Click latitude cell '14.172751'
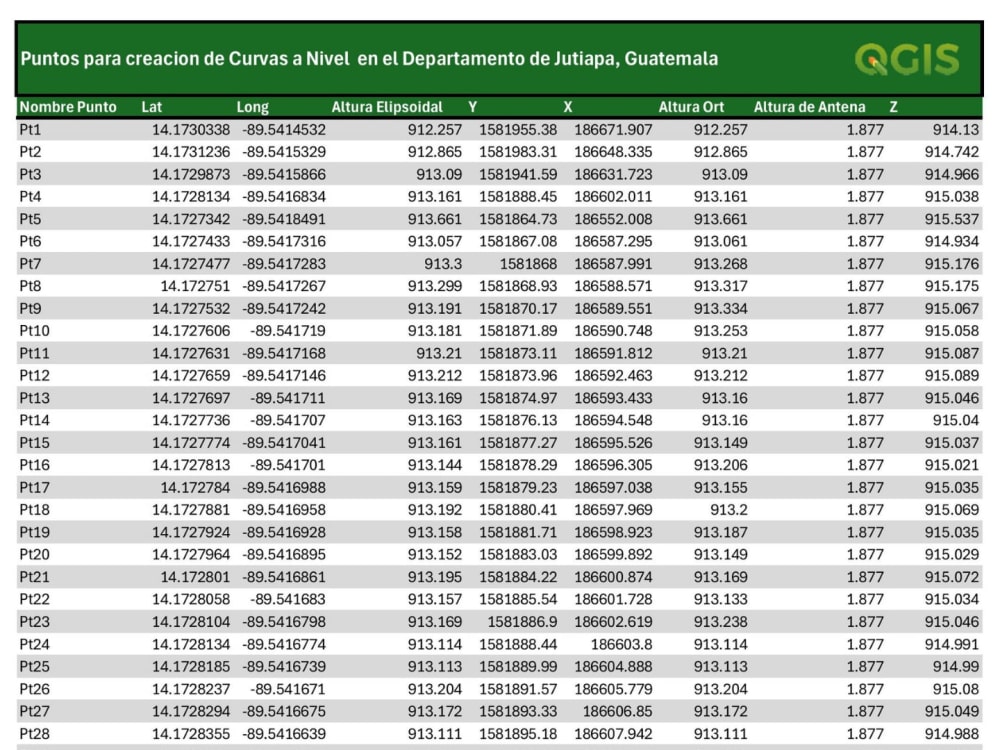Viewport: 1000px width, 750px height. pos(195,286)
